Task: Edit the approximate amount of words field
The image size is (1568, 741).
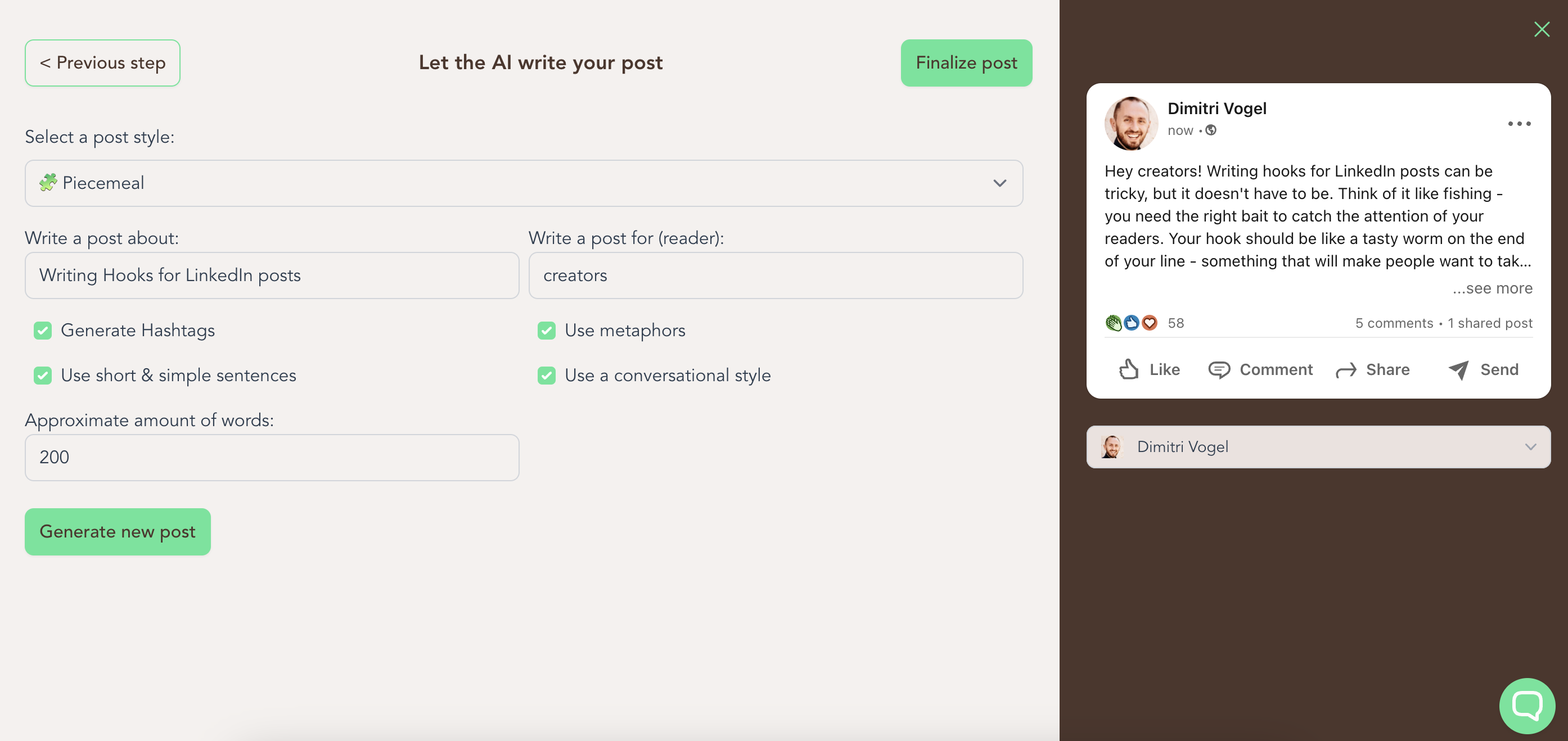Action: pyautogui.click(x=272, y=457)
